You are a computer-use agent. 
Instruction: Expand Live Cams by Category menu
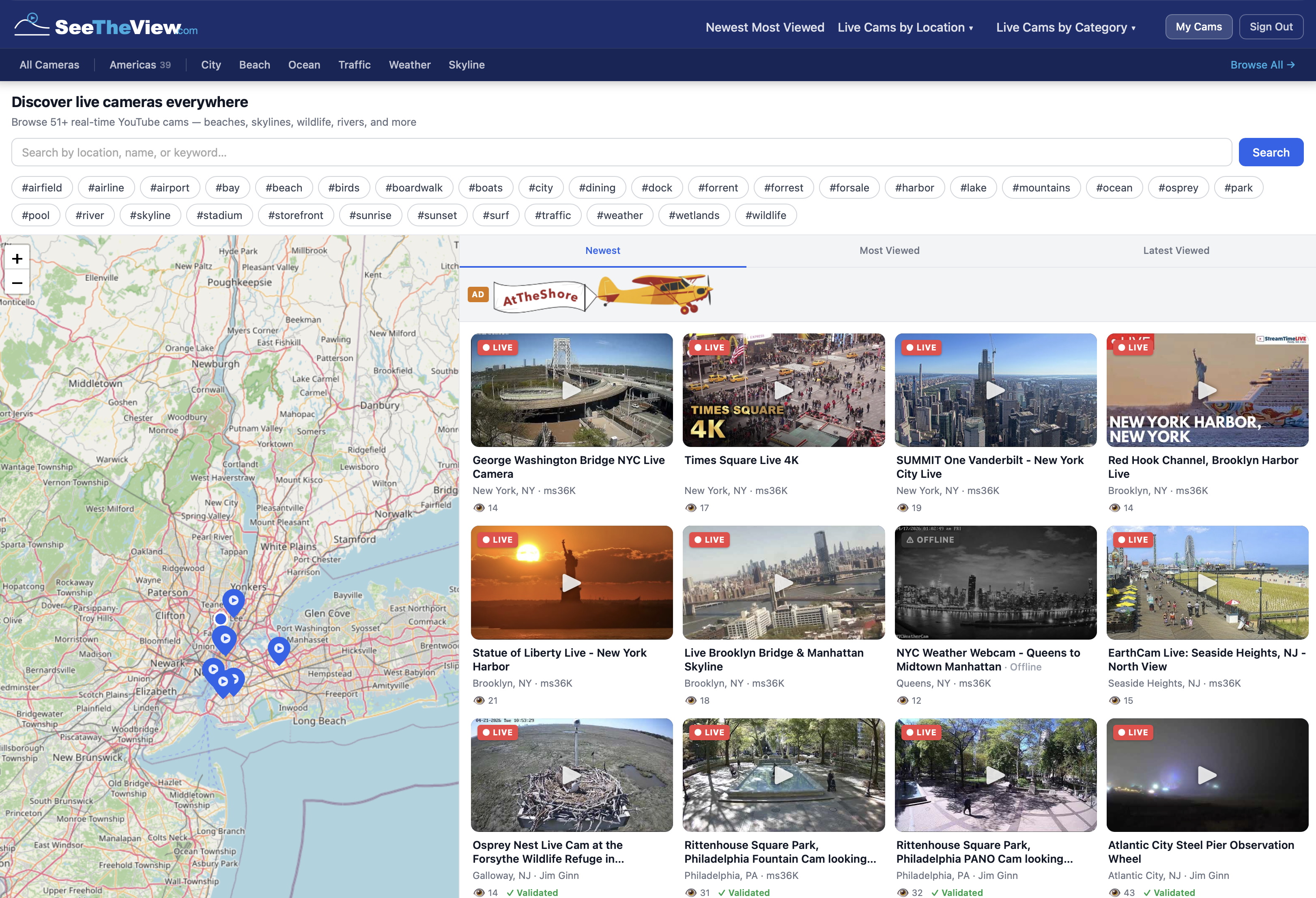(1066, 27)
